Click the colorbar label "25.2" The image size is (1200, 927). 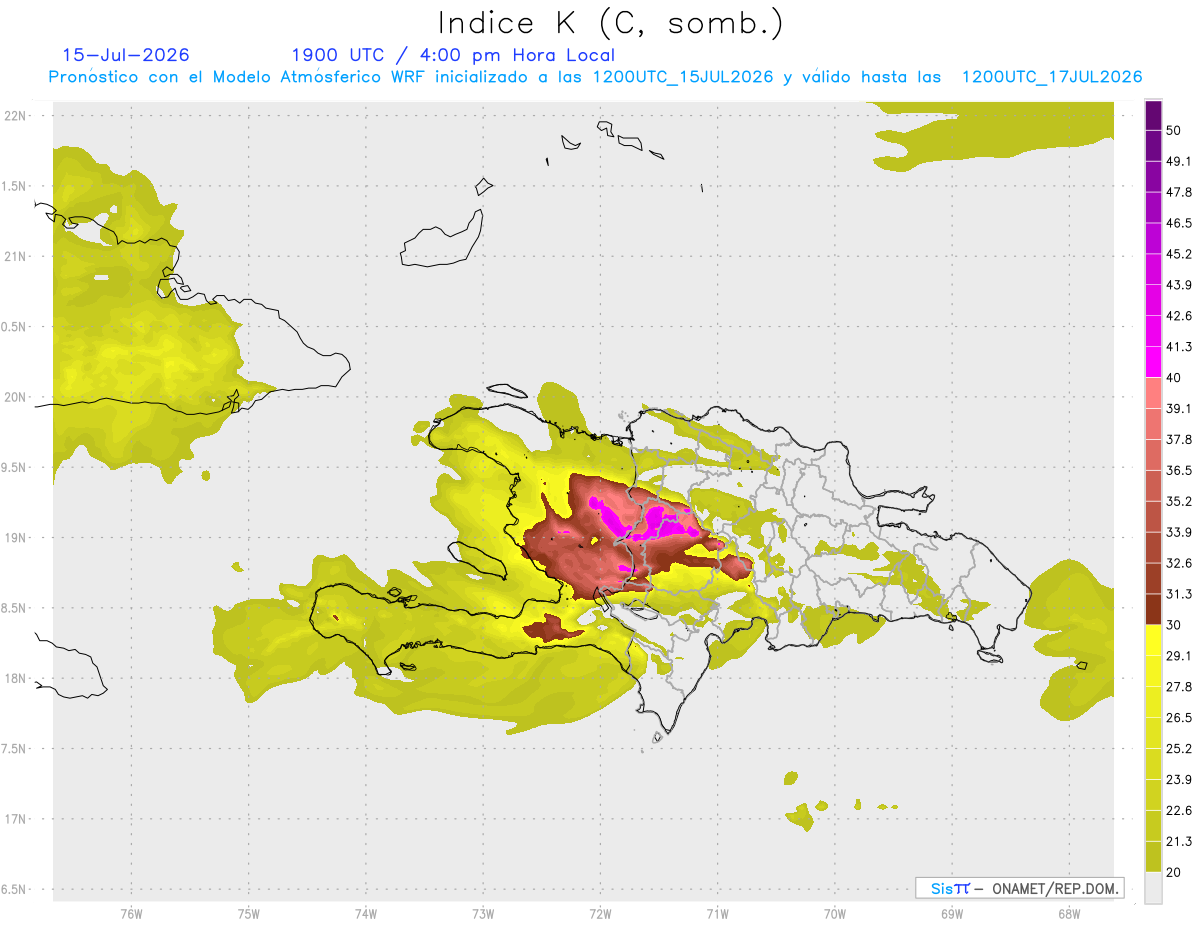[x=1178, y=748]
